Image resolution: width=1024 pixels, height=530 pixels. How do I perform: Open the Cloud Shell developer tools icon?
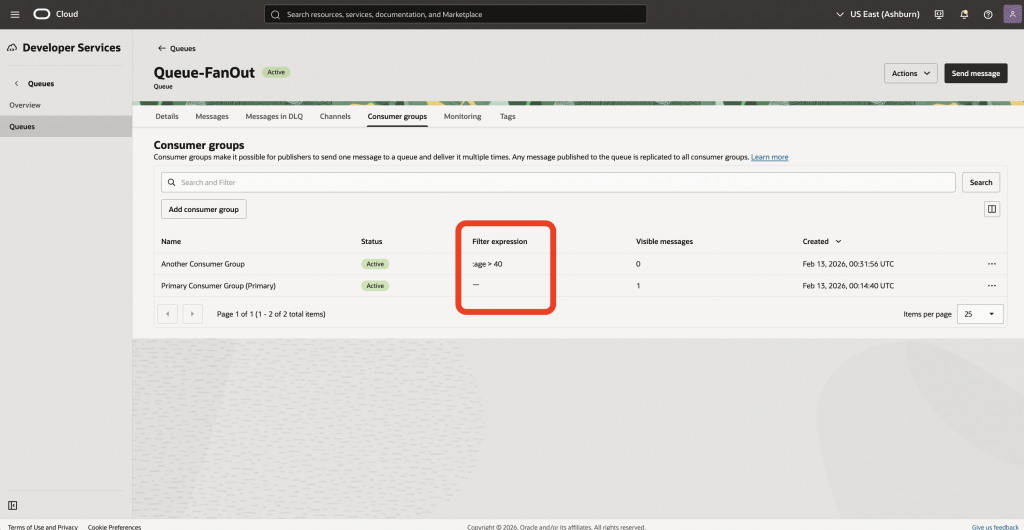939,14
